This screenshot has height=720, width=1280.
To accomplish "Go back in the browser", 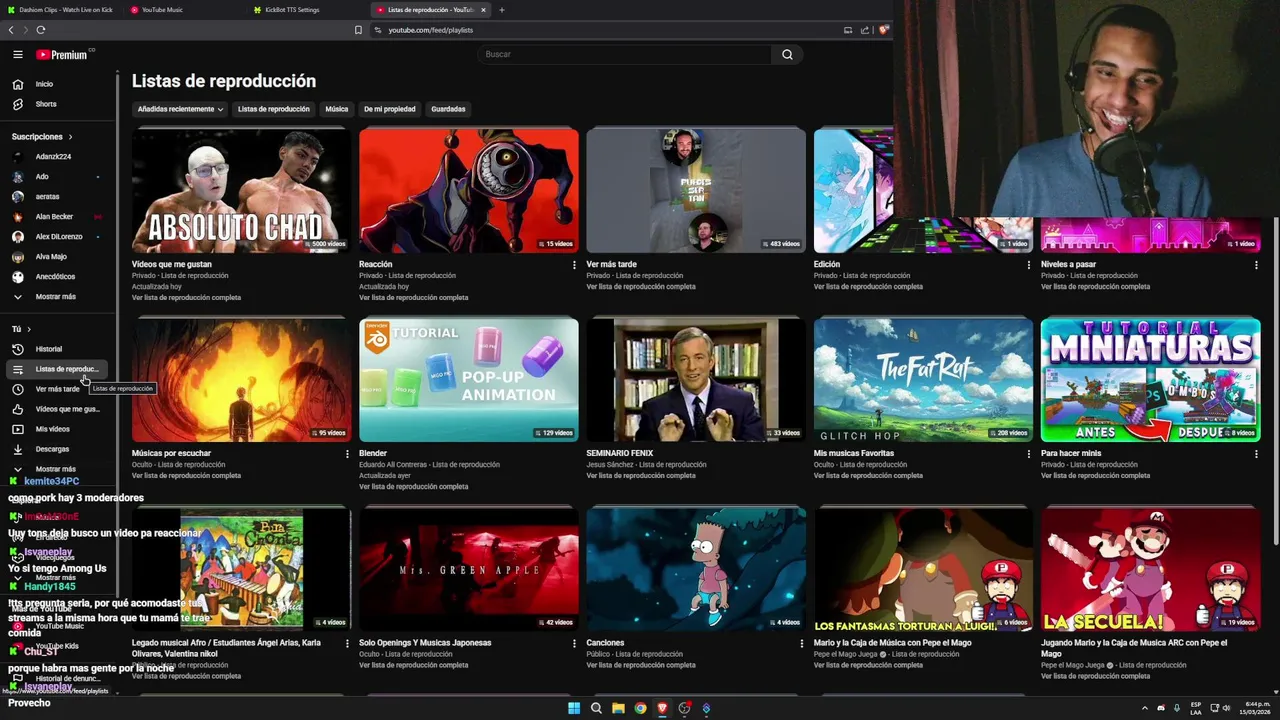I will click(11, 30).
